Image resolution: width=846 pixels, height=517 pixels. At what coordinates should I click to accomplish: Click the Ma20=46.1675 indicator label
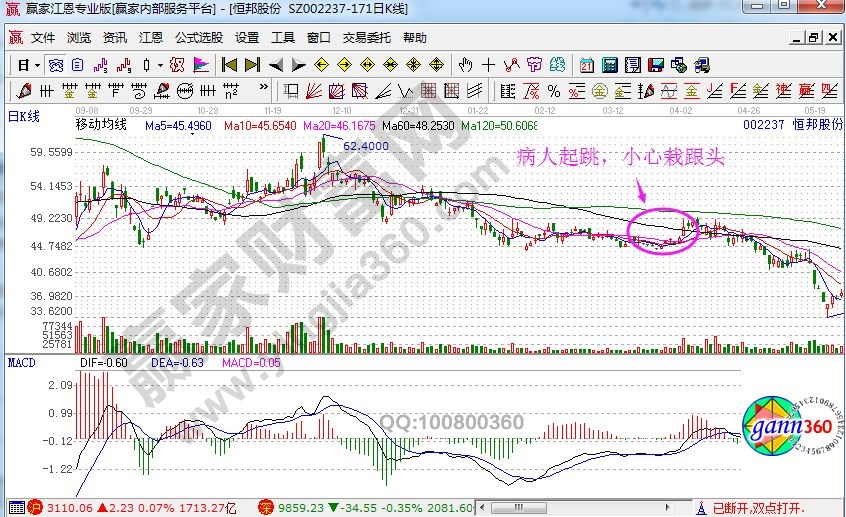339,126
